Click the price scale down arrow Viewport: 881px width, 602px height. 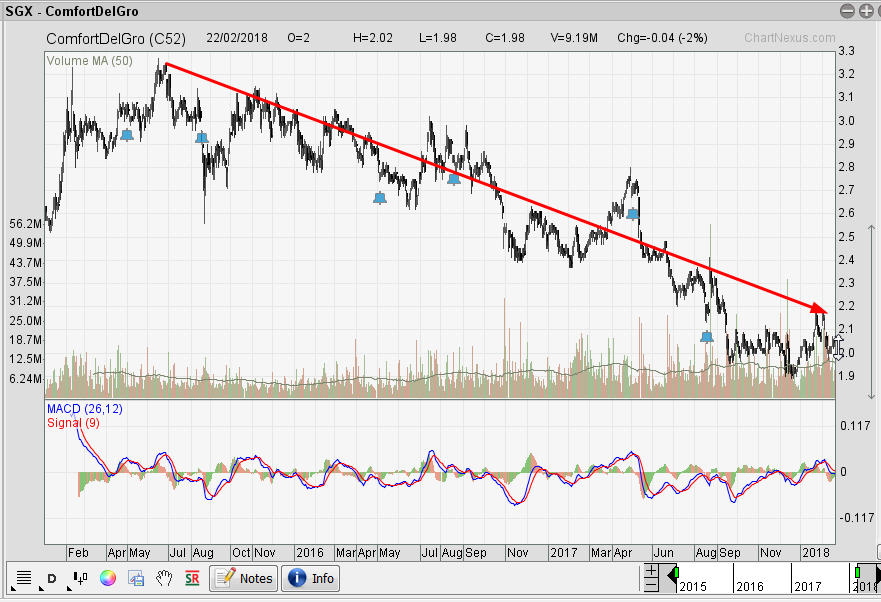871,395
